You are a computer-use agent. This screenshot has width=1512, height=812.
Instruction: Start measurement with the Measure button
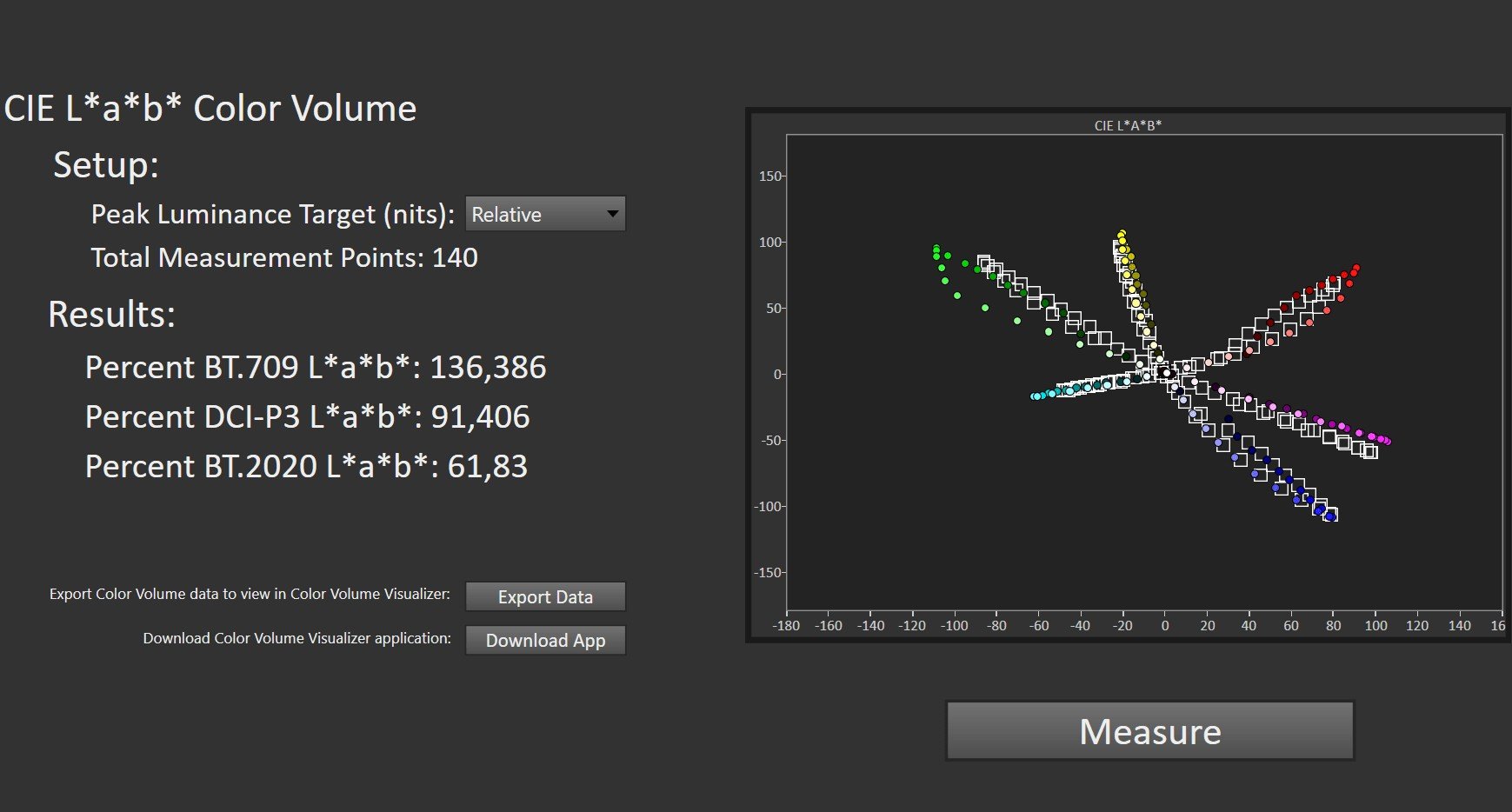[x=1149, y=731]
